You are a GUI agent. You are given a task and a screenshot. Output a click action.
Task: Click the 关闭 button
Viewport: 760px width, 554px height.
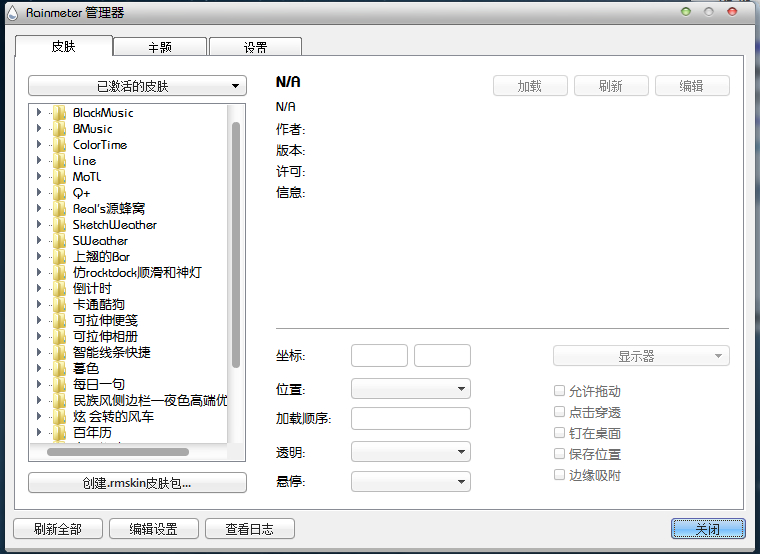coord(708,528)
